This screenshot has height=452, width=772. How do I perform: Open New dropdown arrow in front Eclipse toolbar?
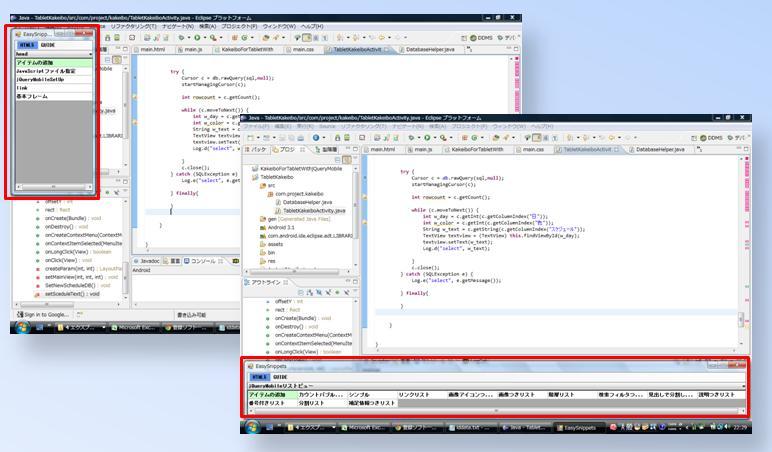(258, 138)
